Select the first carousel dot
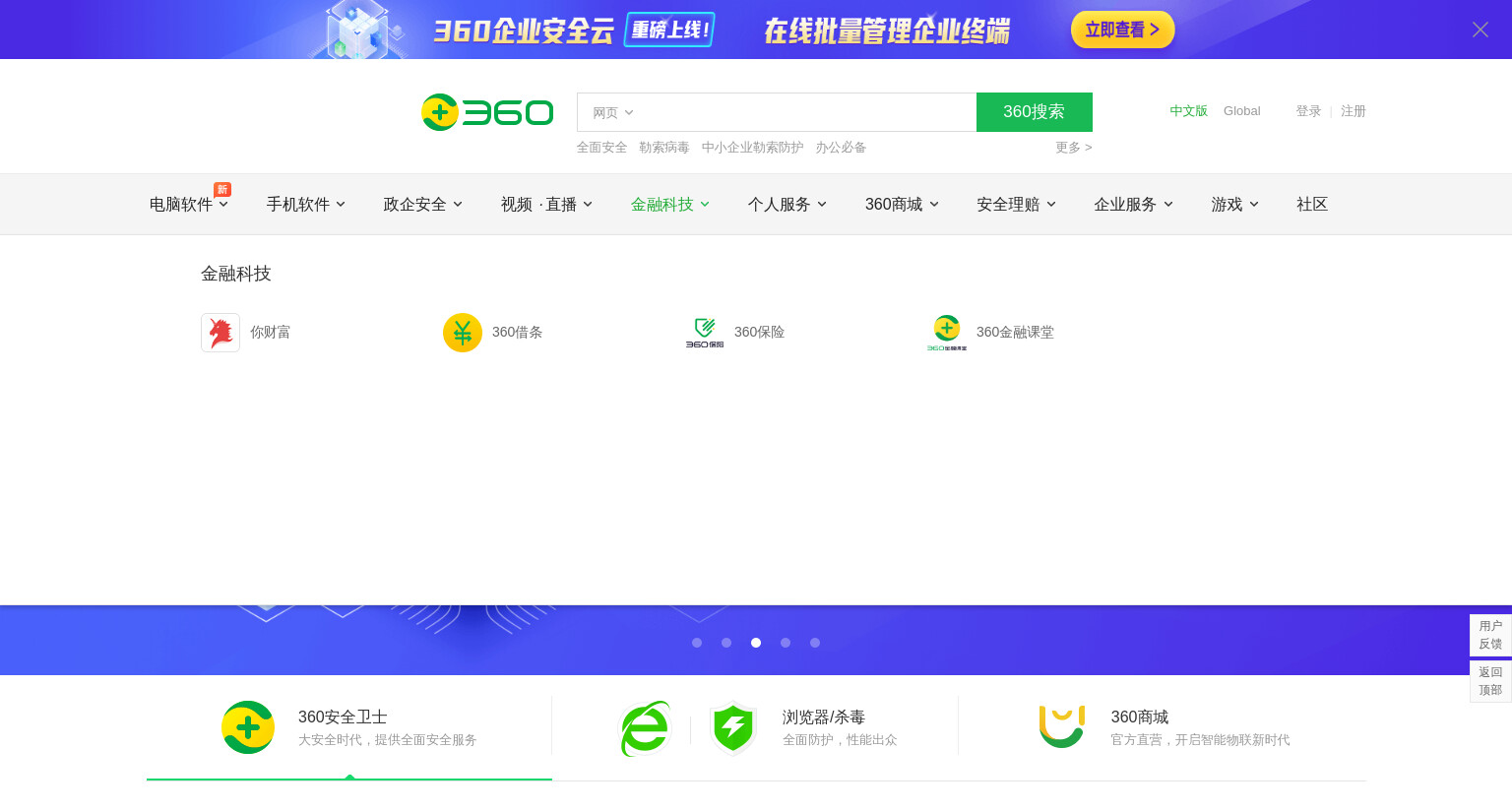Screen dimensions: 1512x811 (697, 643)
